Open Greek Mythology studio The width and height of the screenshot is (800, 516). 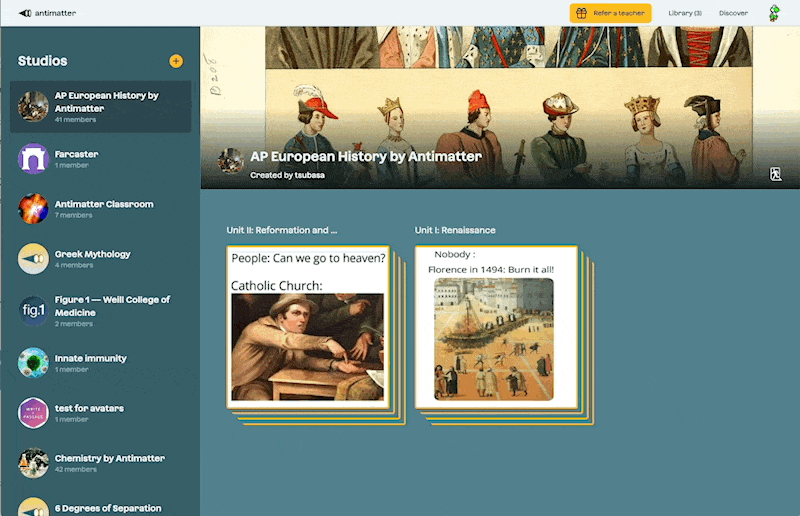[101, 258]
